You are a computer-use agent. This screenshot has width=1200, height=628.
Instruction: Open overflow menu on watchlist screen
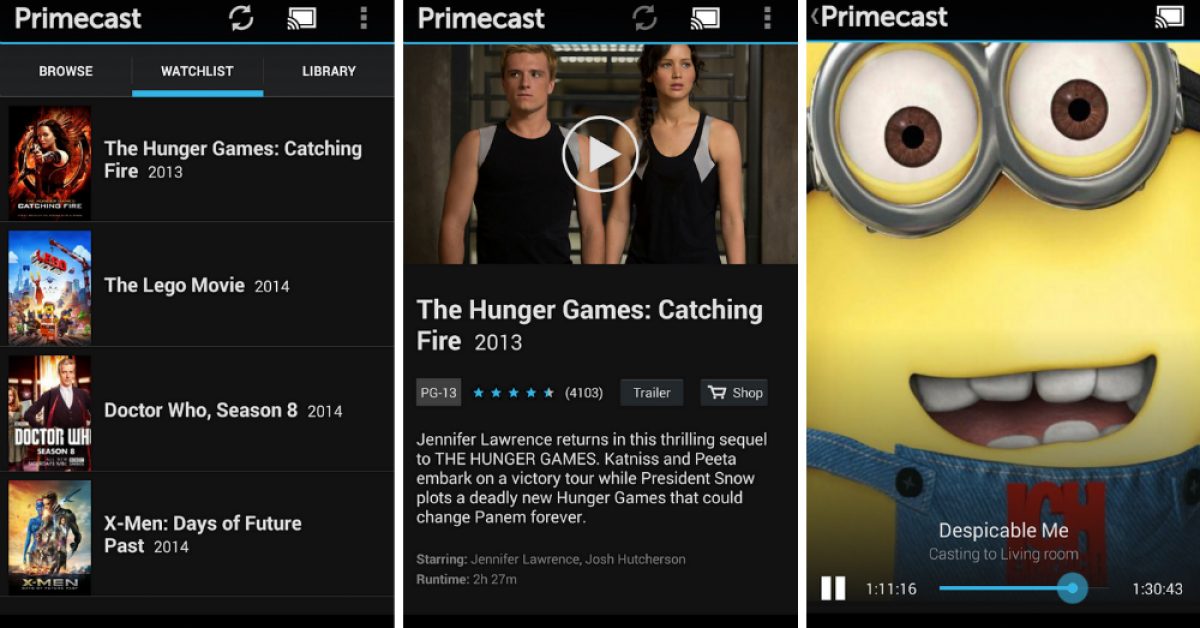pos(363,18)
